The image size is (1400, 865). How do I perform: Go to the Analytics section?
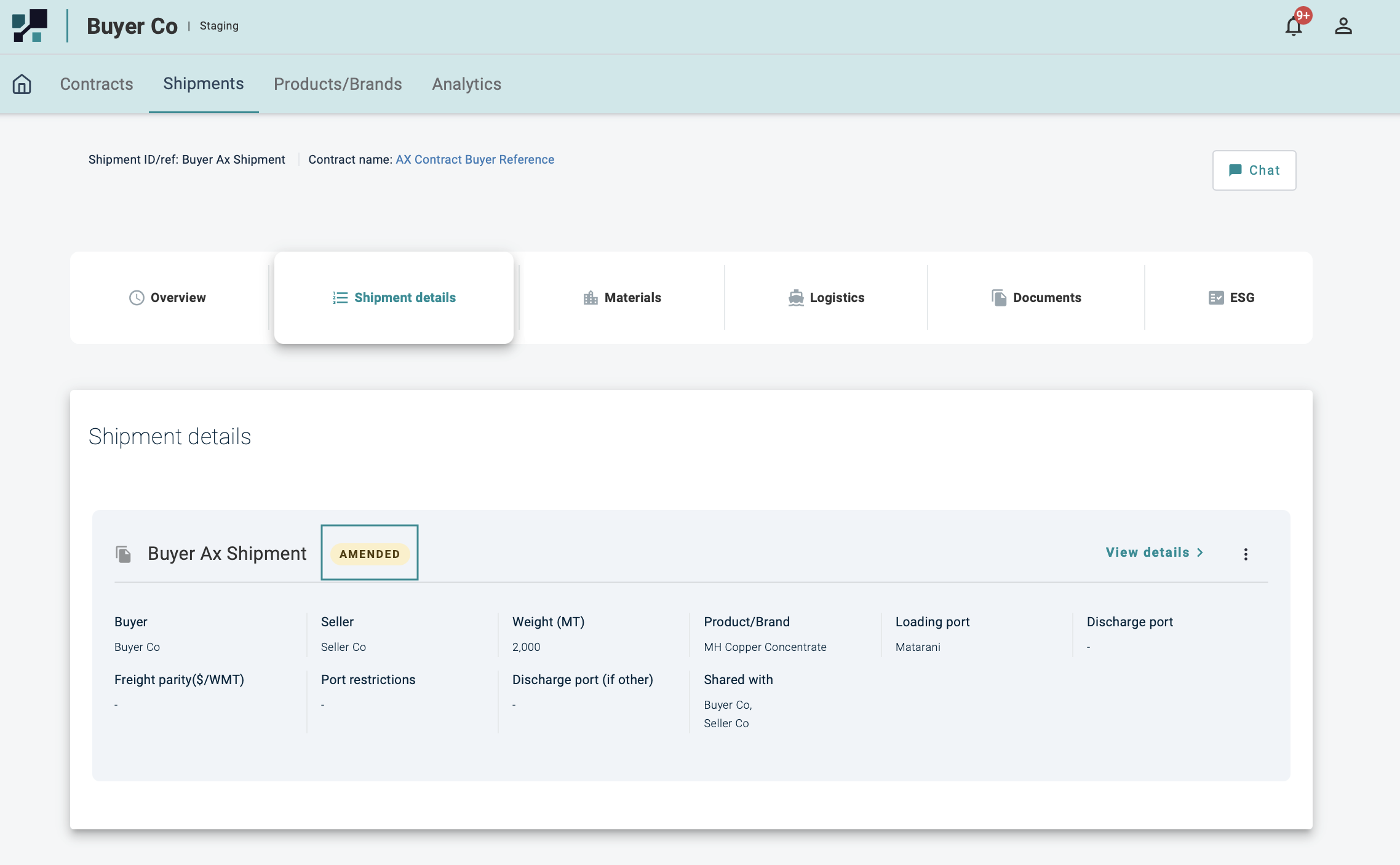pos(466,84)
